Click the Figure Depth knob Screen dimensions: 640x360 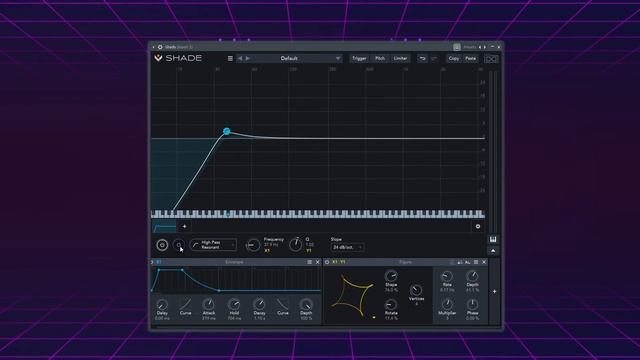pyautogui.click(x=472, y=276)
